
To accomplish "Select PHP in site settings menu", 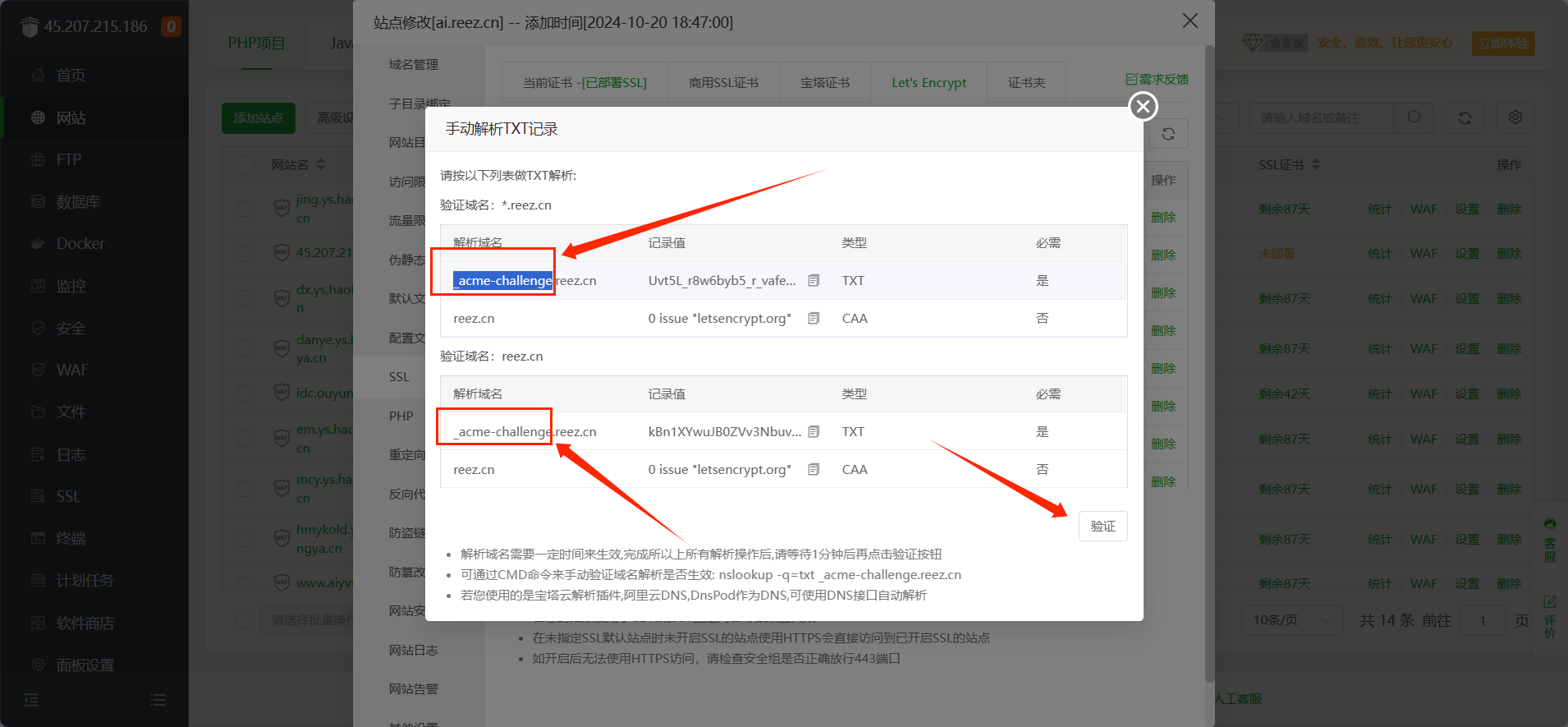I will [x=401, y=416].
